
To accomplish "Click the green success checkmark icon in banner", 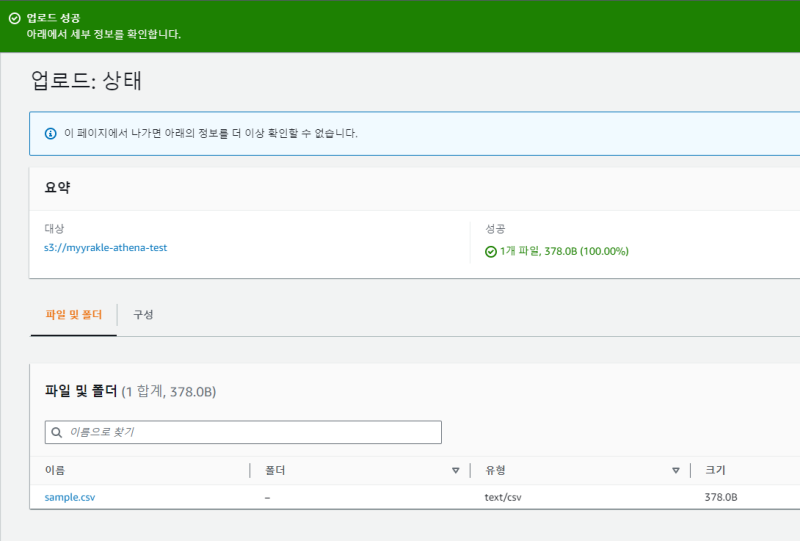I will point(14,18).
